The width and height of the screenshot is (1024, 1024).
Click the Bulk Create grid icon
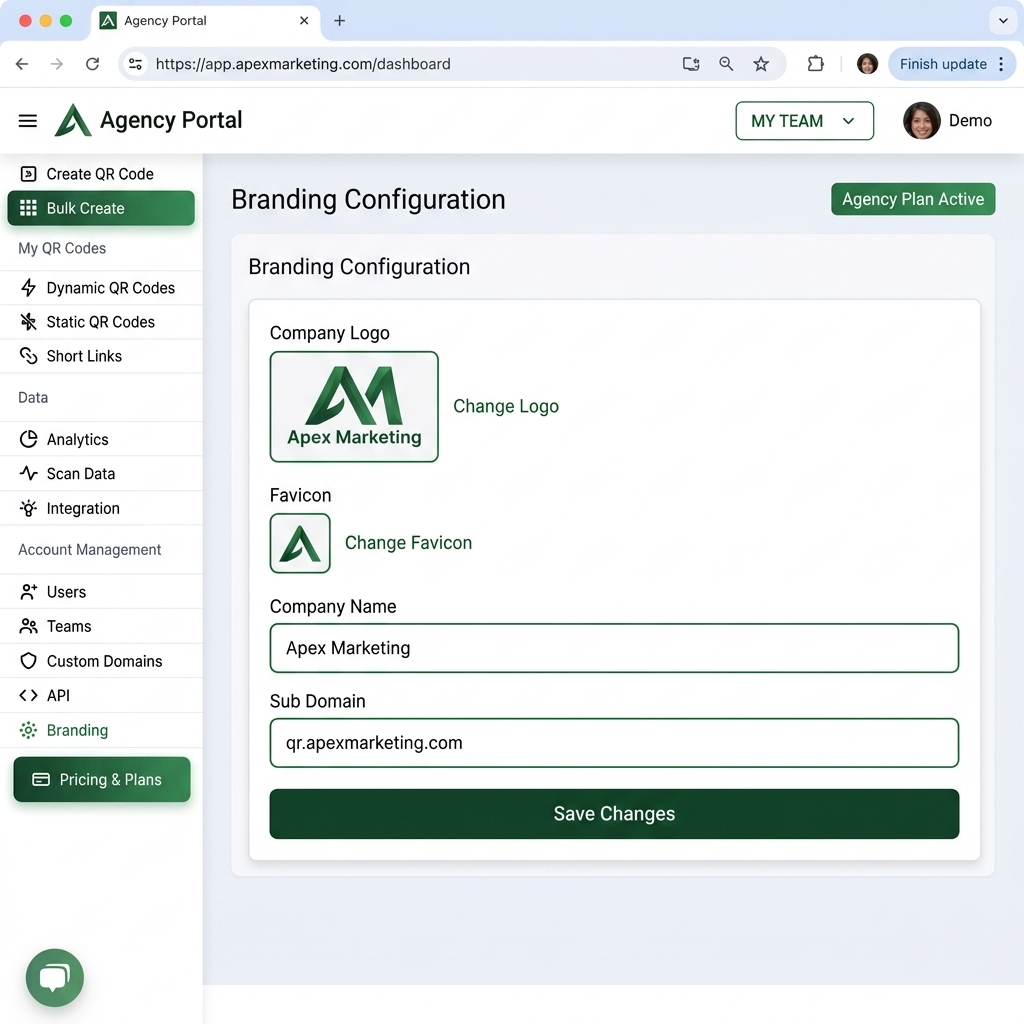click(x=28, y=208)
